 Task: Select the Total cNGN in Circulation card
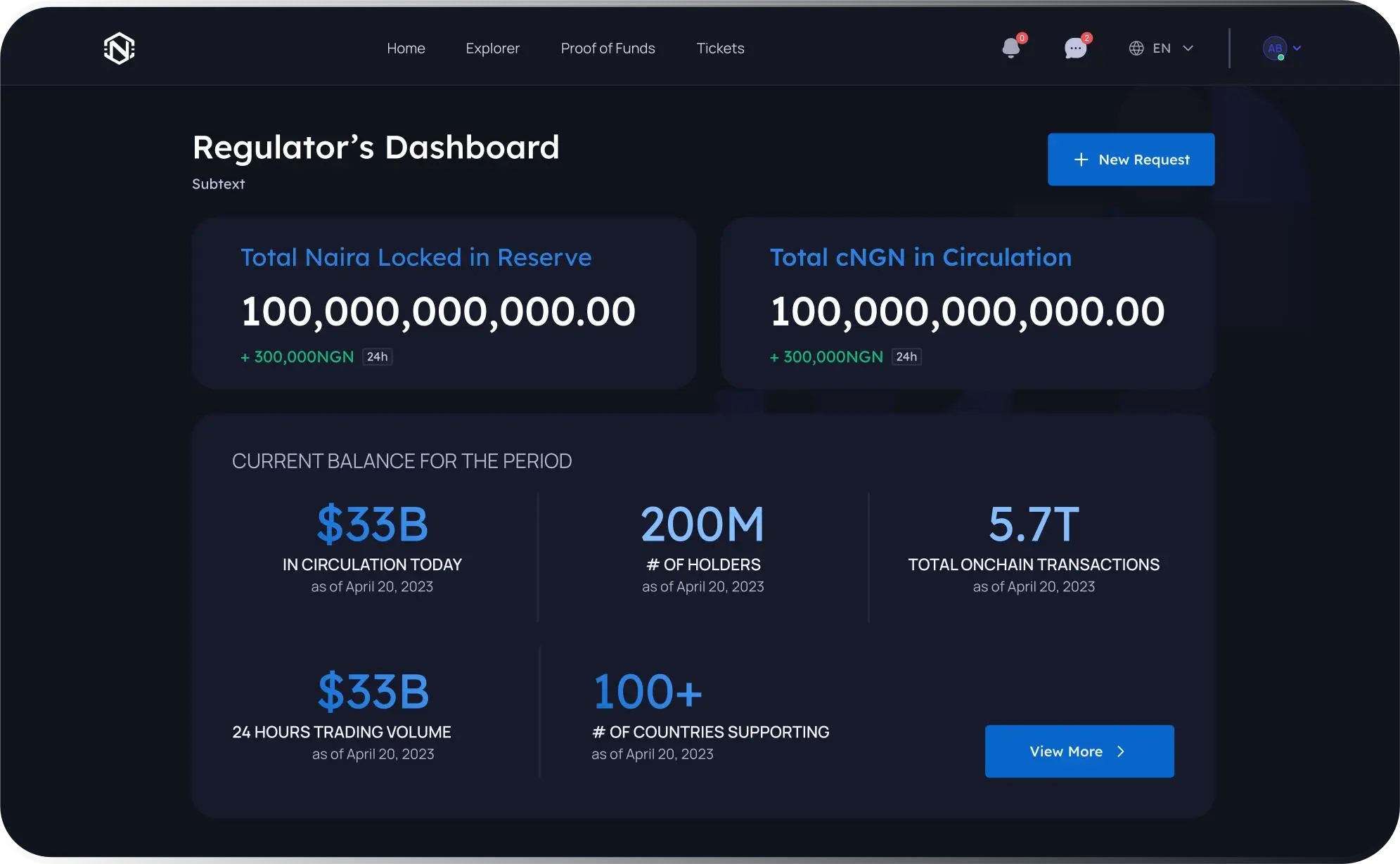(967, 303)
